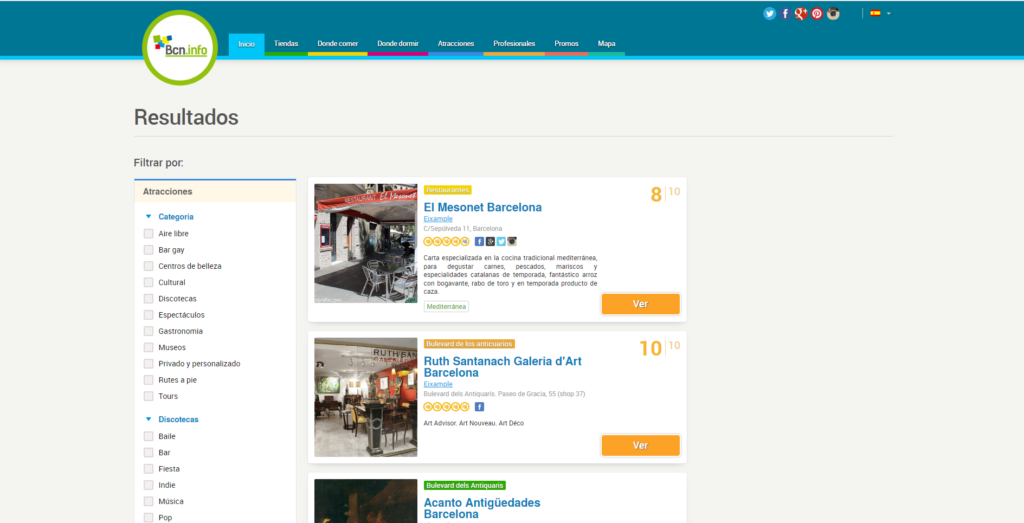This screenshot has height=523, width=1024.
Task: Collapse the Discotecas filter group
Action: pyautogui.click(x=148, y=419)
